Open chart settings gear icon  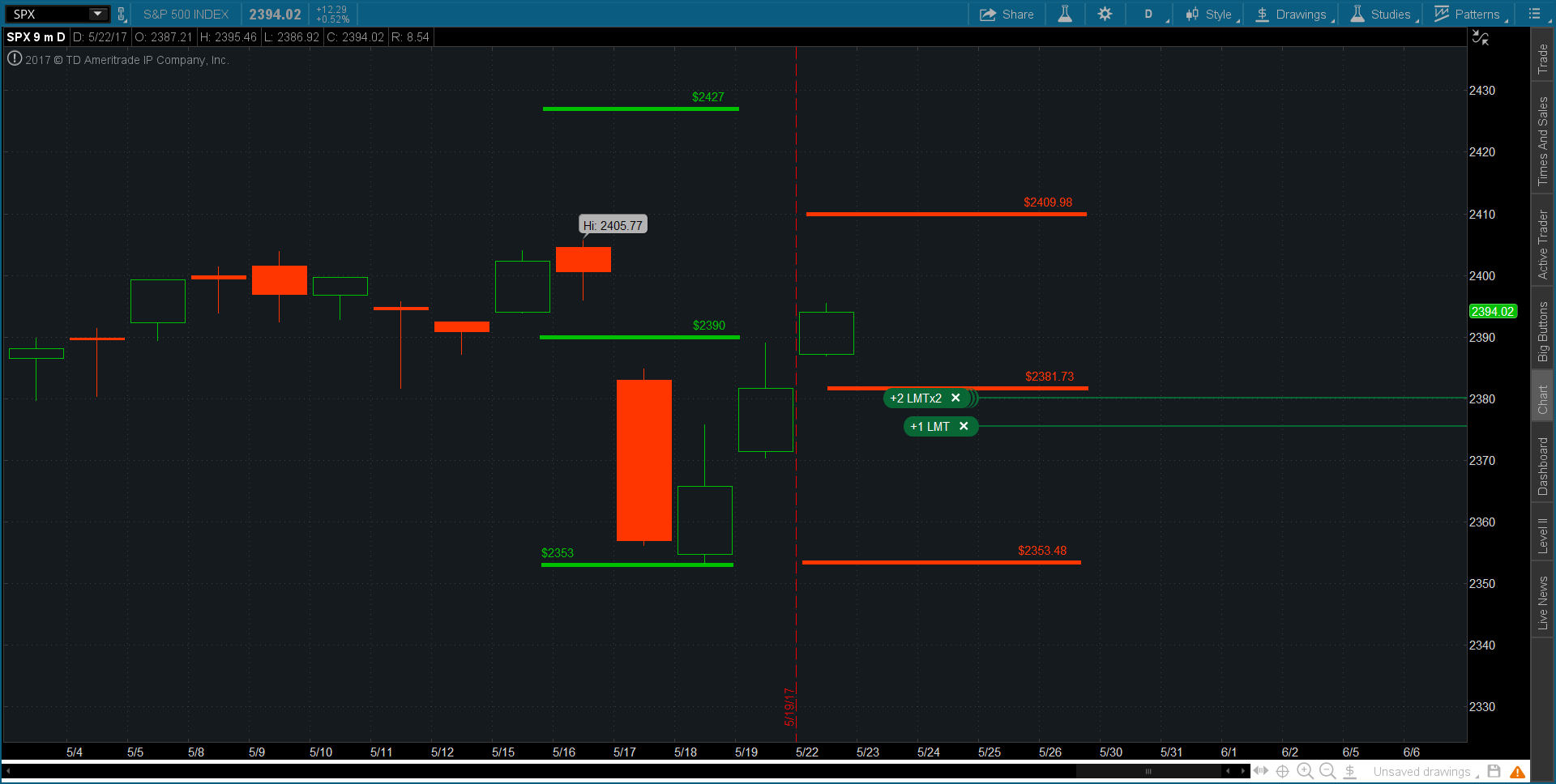[x=1105, y=14]
